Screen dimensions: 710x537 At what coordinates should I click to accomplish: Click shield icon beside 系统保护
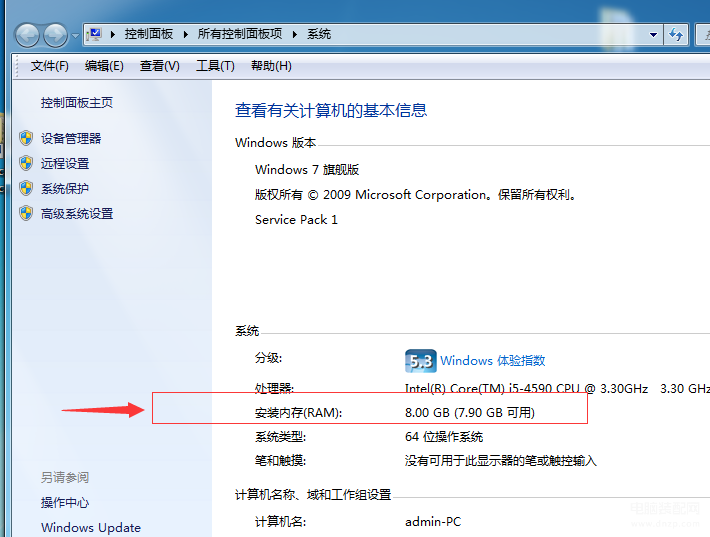(x=26, y=188)
